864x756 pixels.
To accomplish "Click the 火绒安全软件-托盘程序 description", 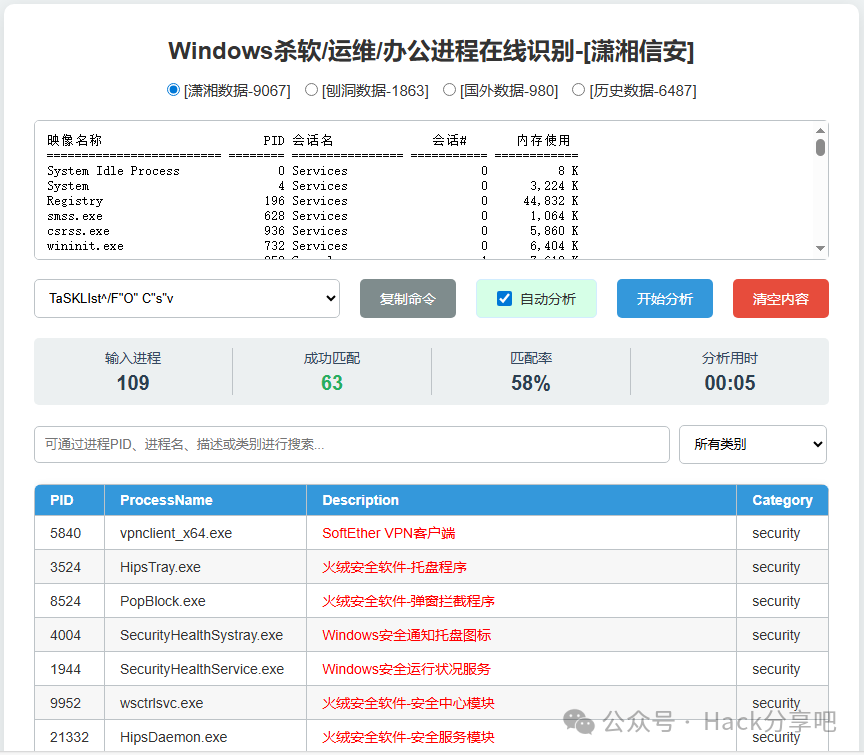I will (394, 567).
